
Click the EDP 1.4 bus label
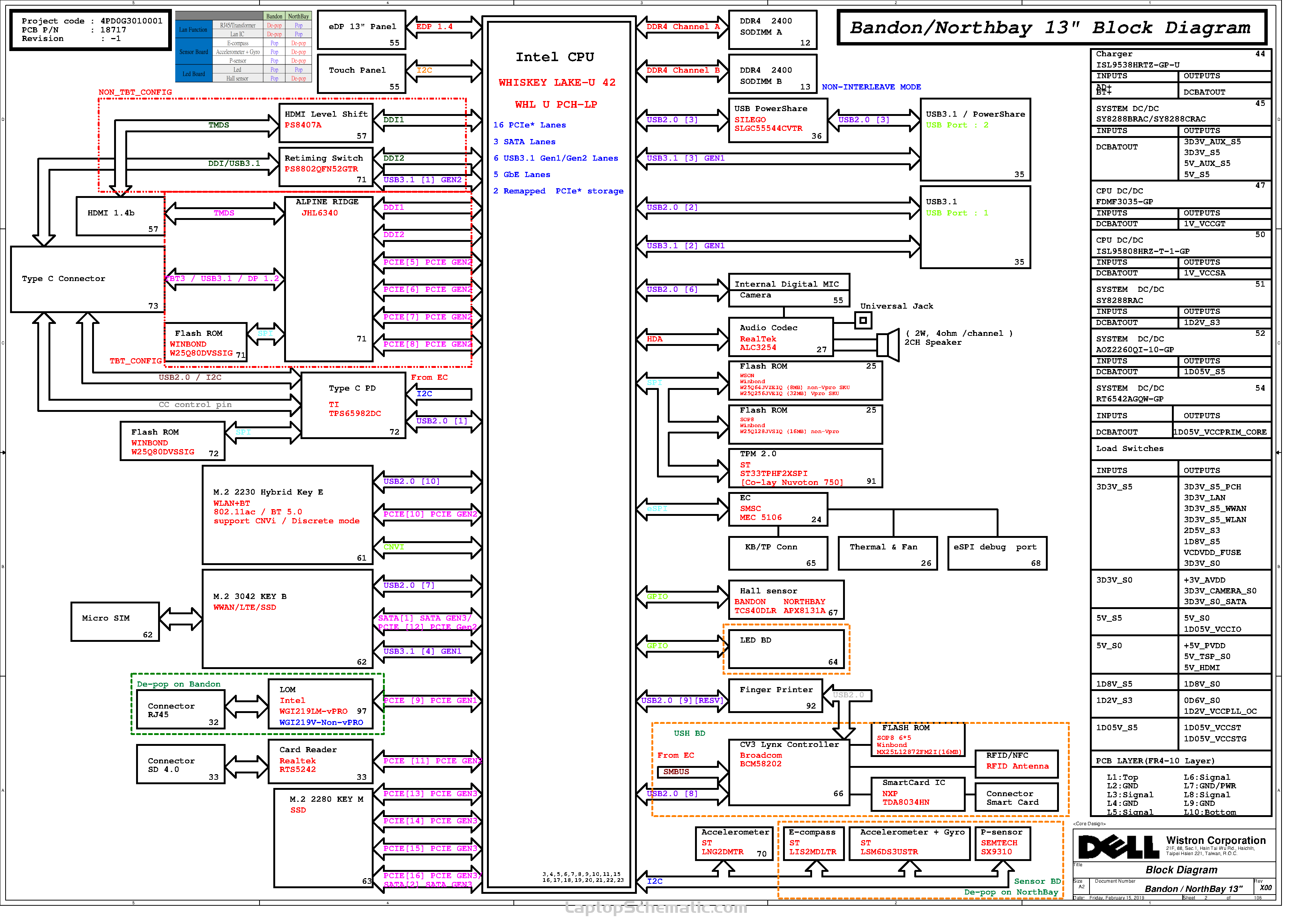coord(435,27)
